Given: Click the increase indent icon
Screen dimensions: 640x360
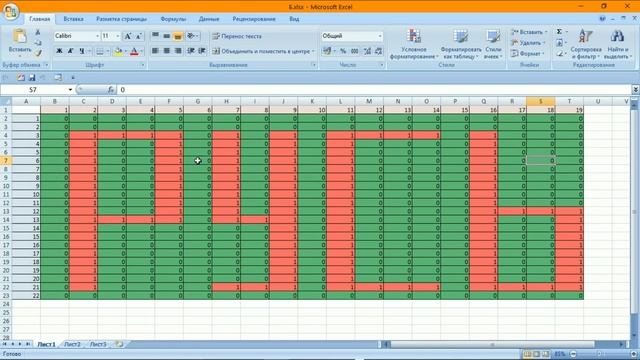Looking at the screenshot, I should [202, 51].
